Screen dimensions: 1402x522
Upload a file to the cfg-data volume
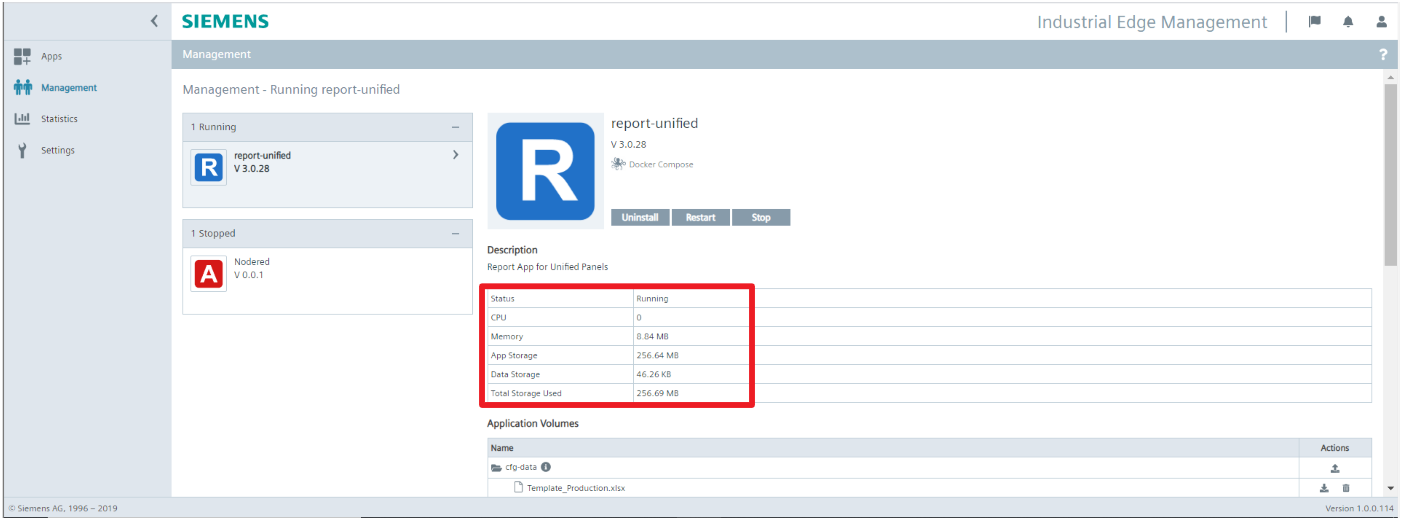click(x=1334, y=468)
